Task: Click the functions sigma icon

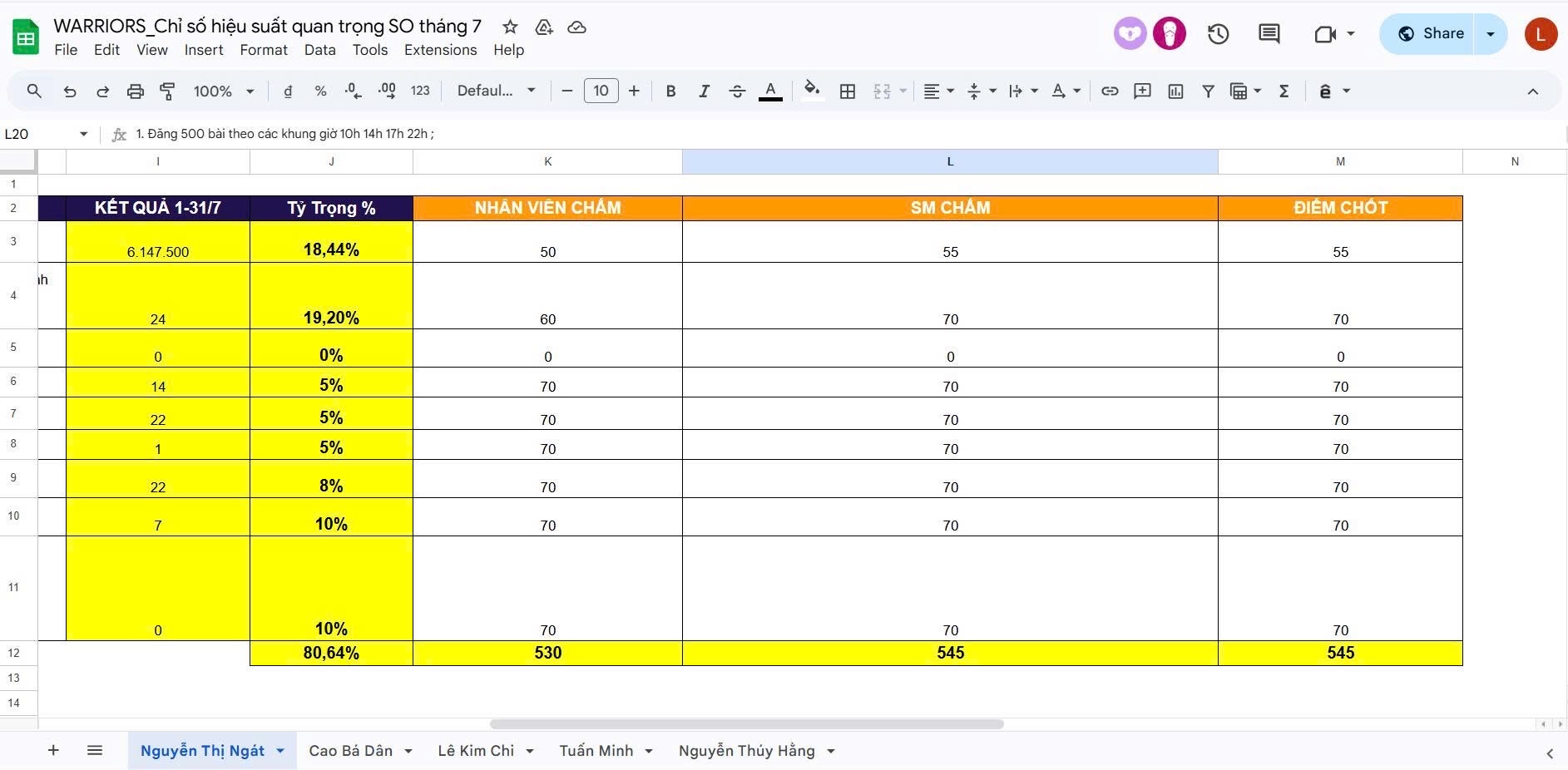Action: point(1284,91)
